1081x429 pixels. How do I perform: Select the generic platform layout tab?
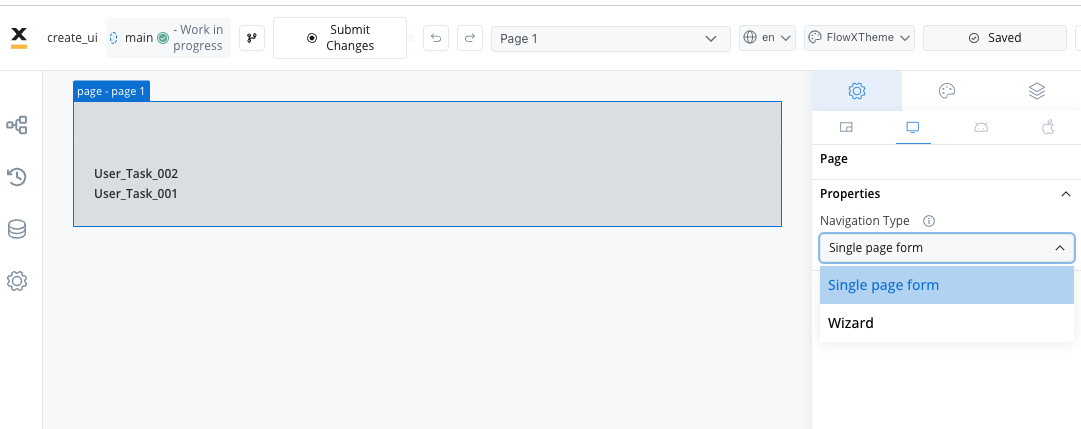coord(846,127)
